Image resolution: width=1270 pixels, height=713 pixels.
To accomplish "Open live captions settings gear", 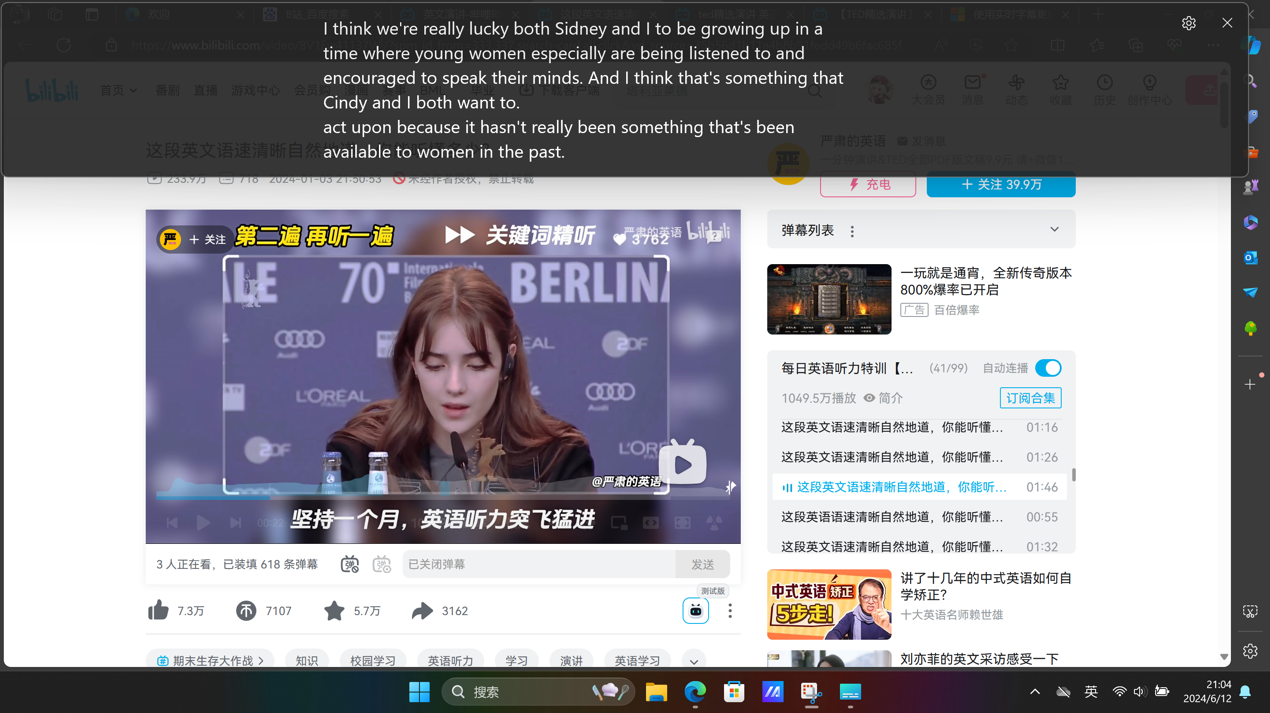I will 1188,23.
